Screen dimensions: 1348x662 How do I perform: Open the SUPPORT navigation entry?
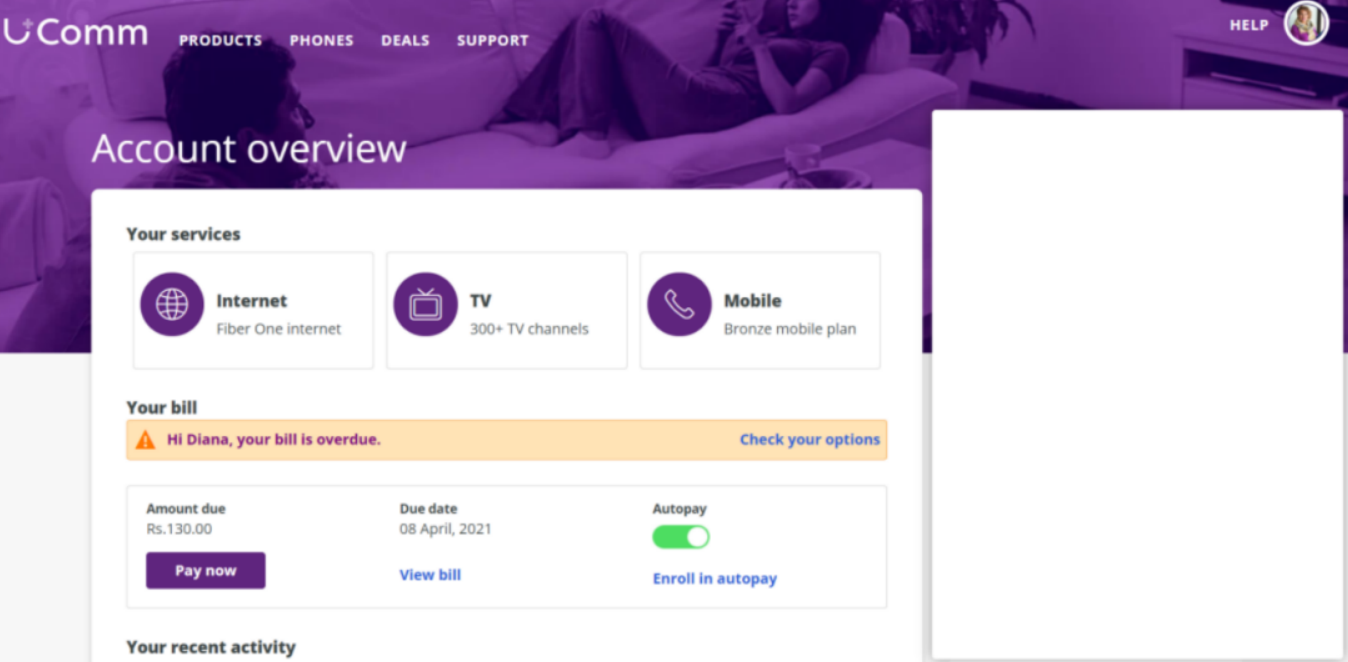(492, 41)
